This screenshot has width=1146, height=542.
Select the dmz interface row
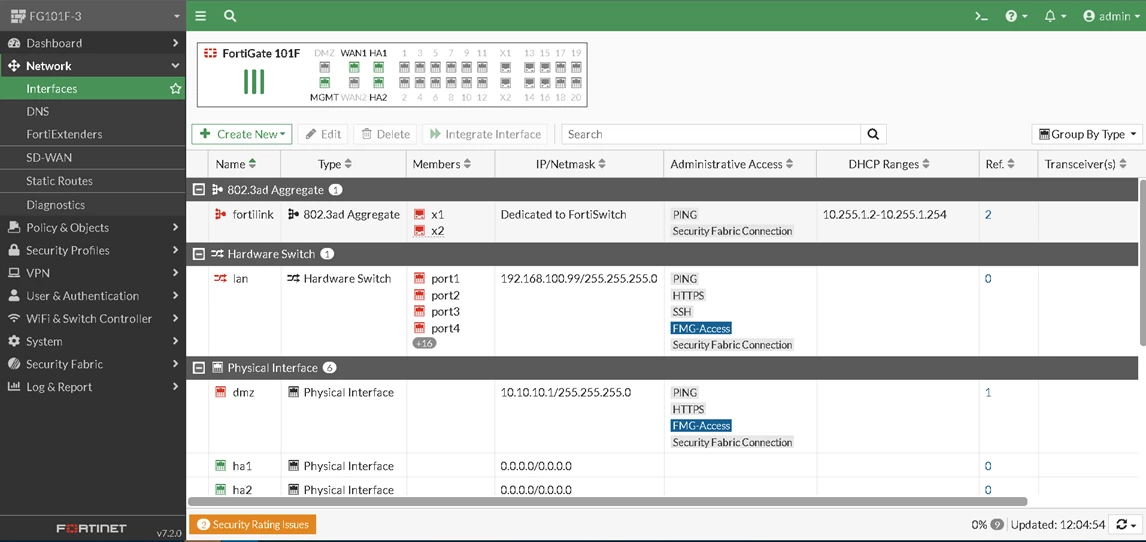[663, 416]
